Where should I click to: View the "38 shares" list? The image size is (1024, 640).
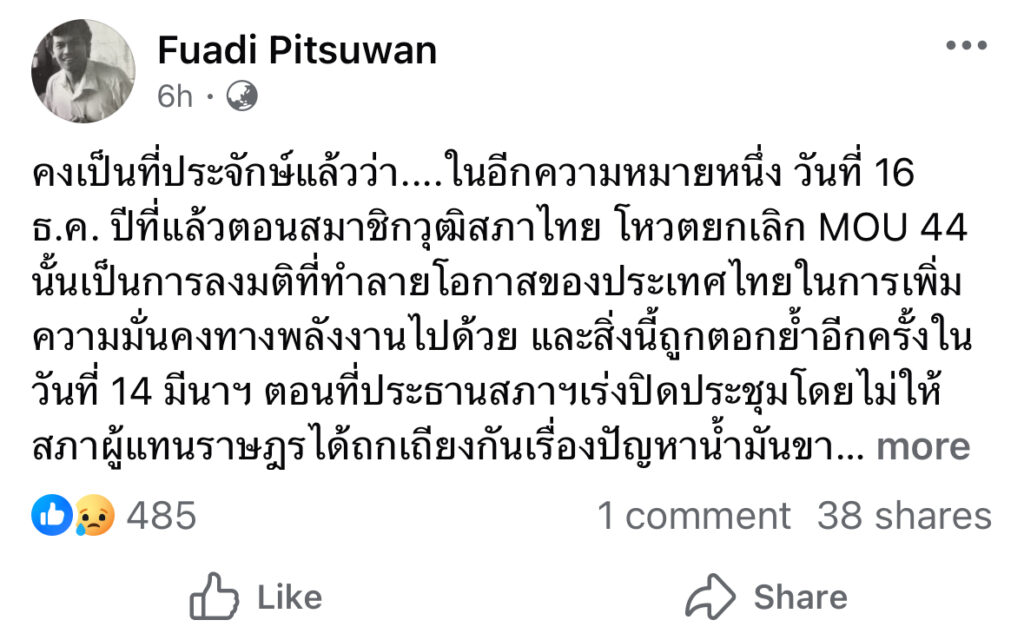coord(904,516)
